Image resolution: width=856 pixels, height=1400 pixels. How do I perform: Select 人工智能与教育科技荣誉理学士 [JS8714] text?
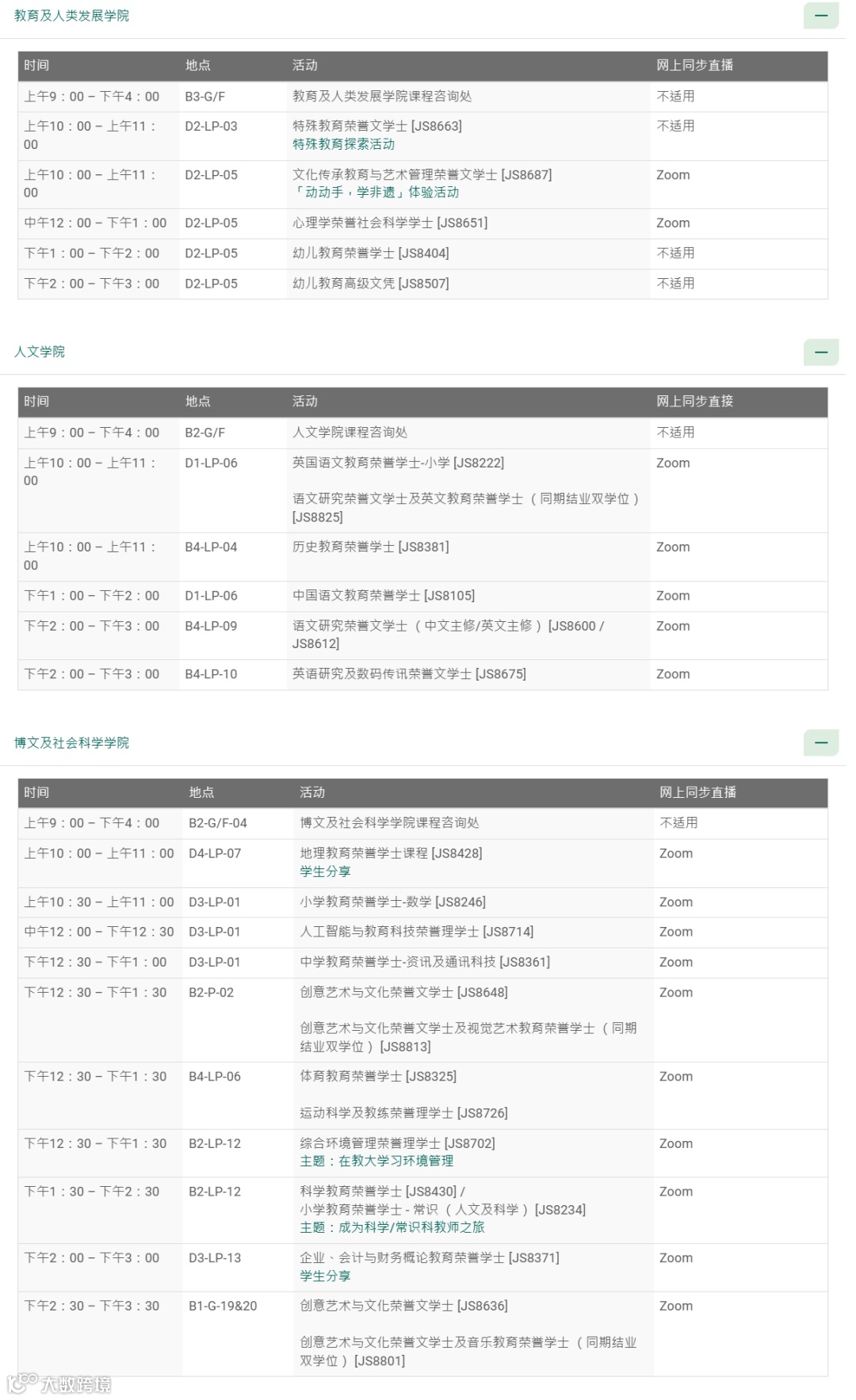point(417,933)
